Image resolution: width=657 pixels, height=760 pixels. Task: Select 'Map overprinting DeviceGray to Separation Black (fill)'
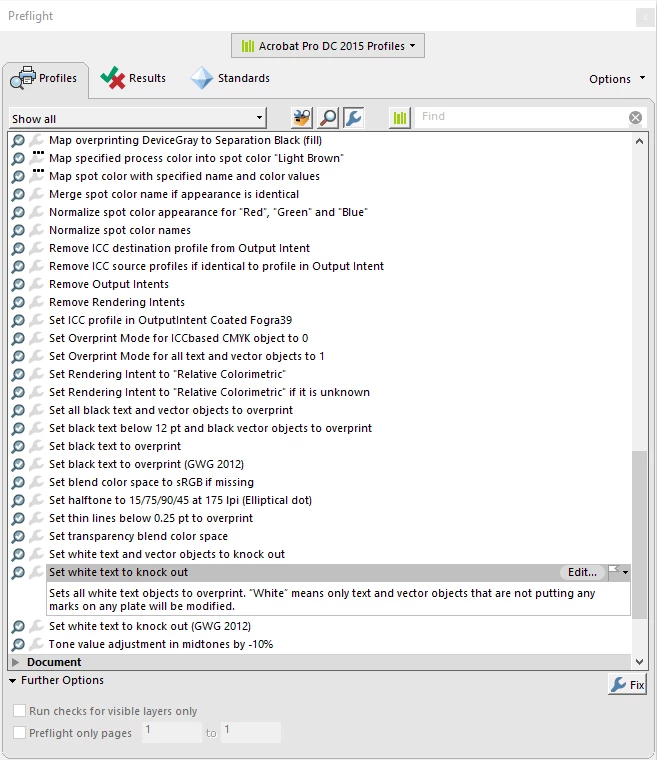point(185,141)
